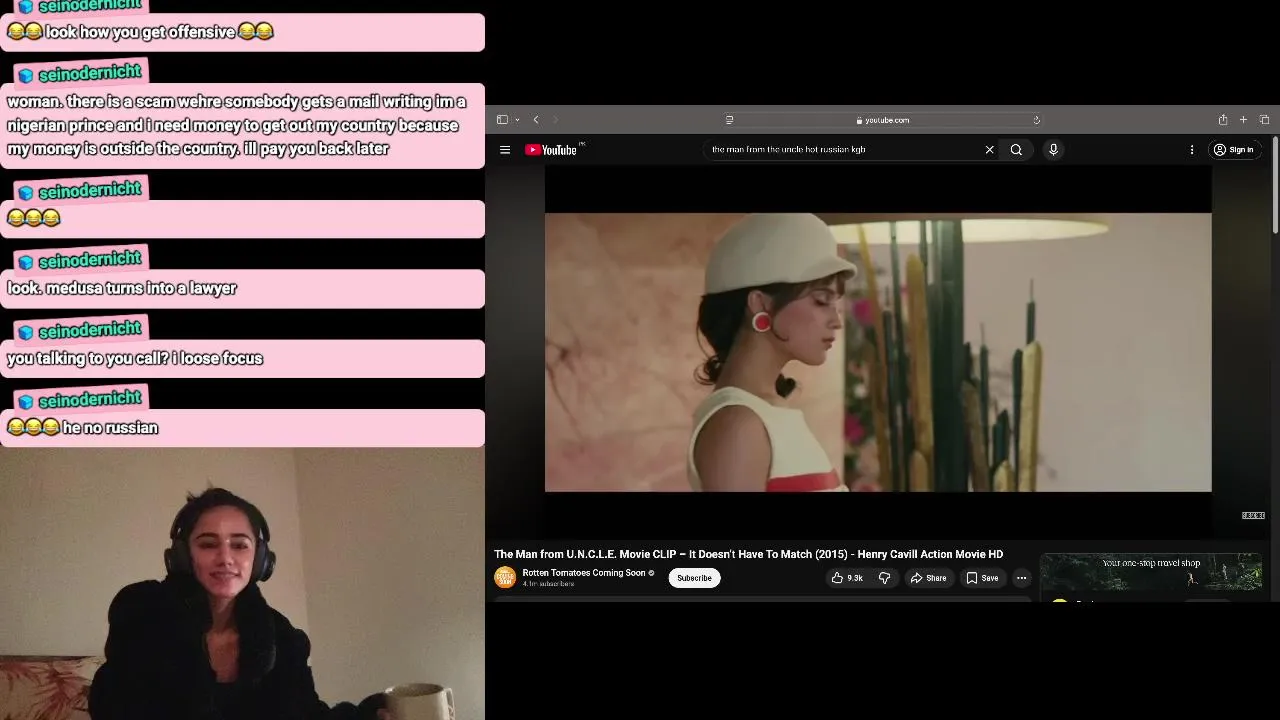Start voice search with microphone icon
Viewport: 1280px width, 720px height.
click(x=1053, y=150)
